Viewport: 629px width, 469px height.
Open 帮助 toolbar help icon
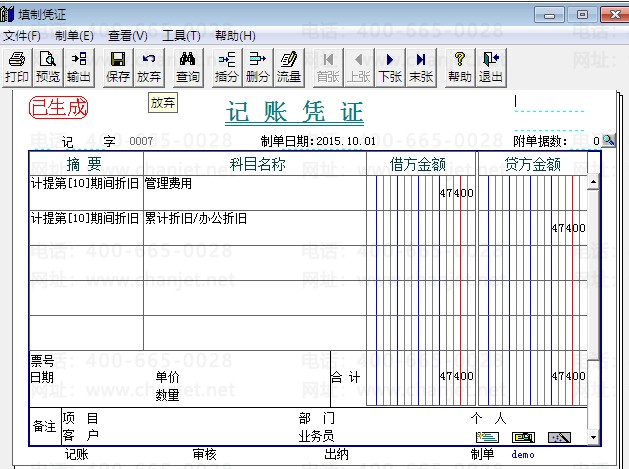coord(460,67)
